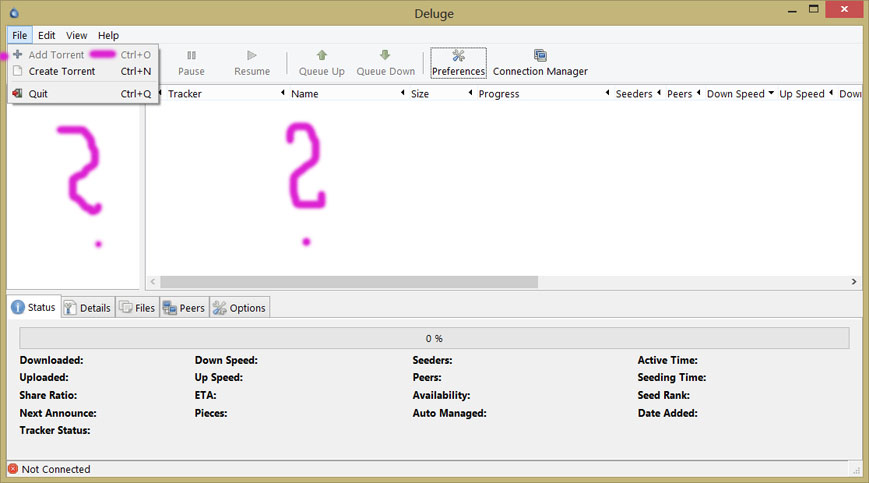
Task: Open the Help menu
Action: click(x=108, y=35)
